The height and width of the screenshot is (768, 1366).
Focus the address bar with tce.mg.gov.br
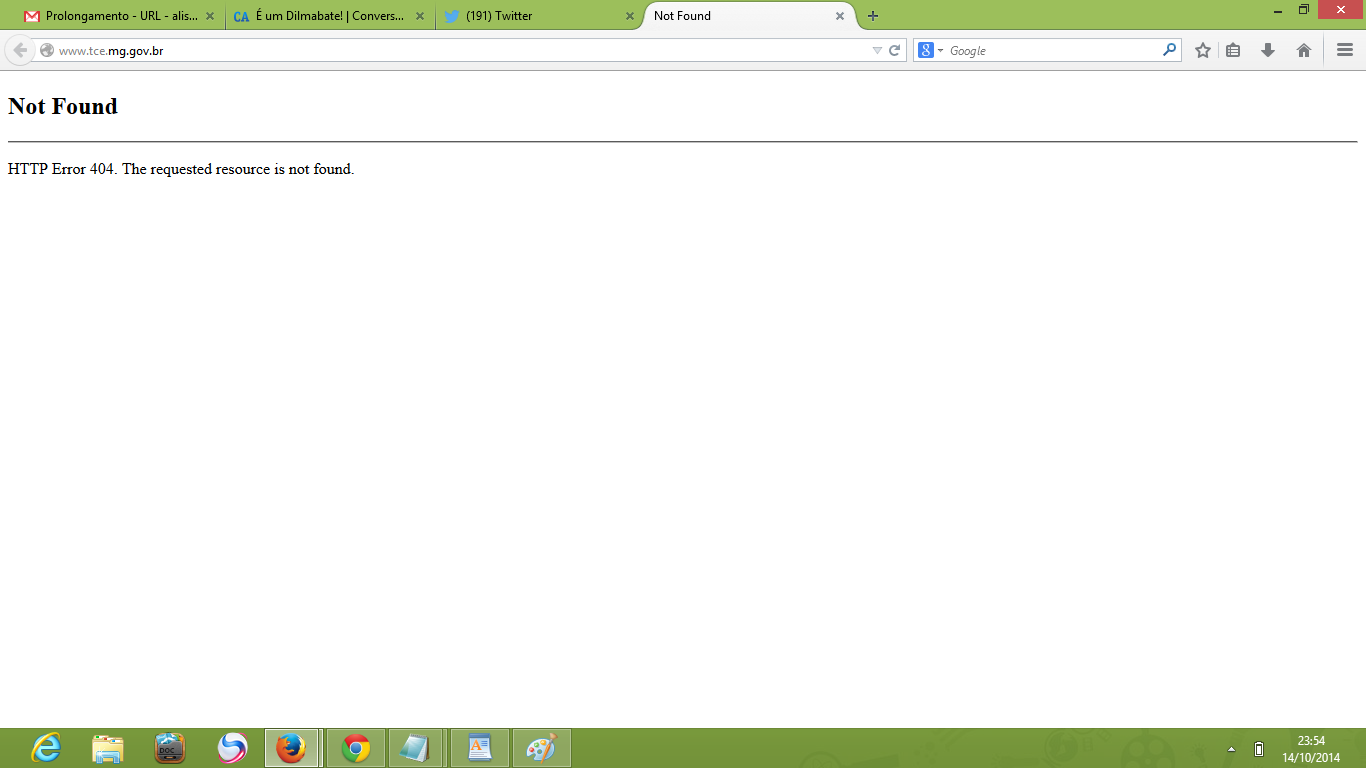pos(450,50)
